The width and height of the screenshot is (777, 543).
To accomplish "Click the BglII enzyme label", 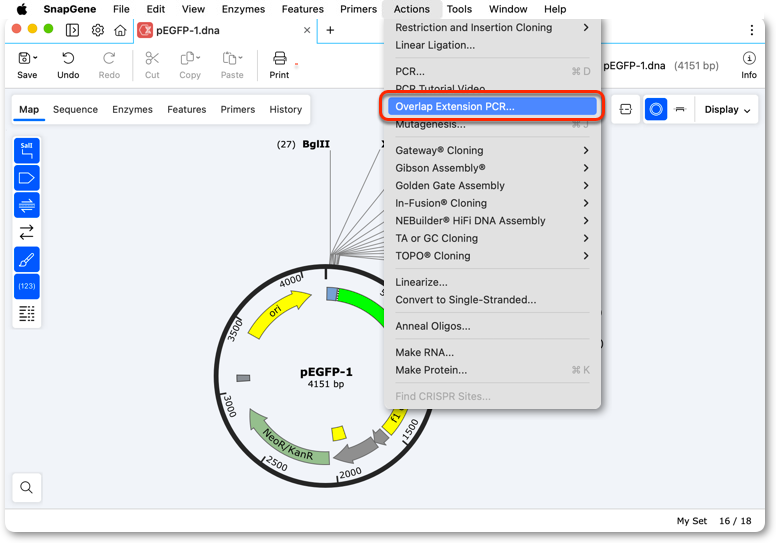I will 316,144.
